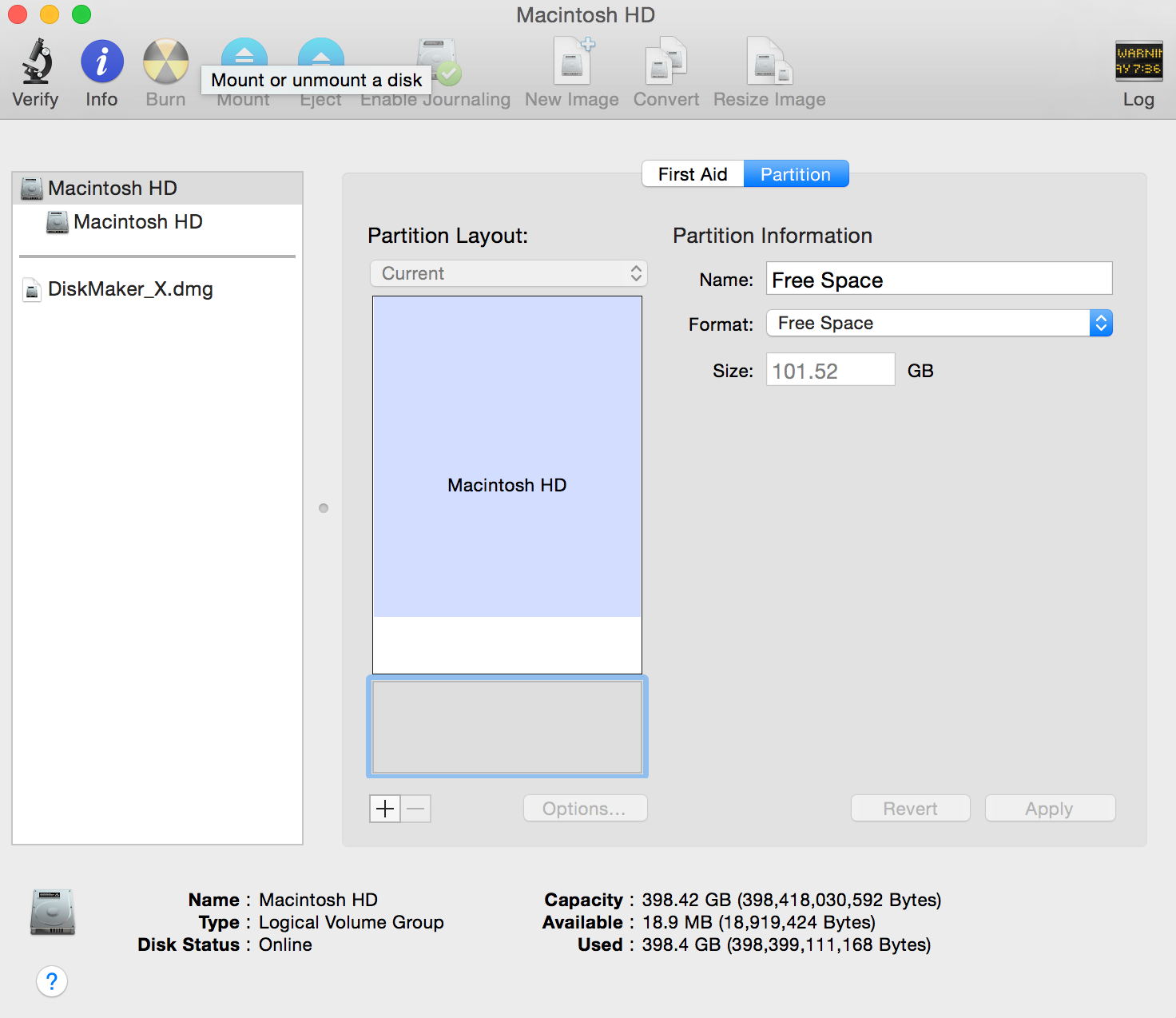The image size is (1176, 1018).
Task: Click the partition Size field
Action: [x=831, y=370]
